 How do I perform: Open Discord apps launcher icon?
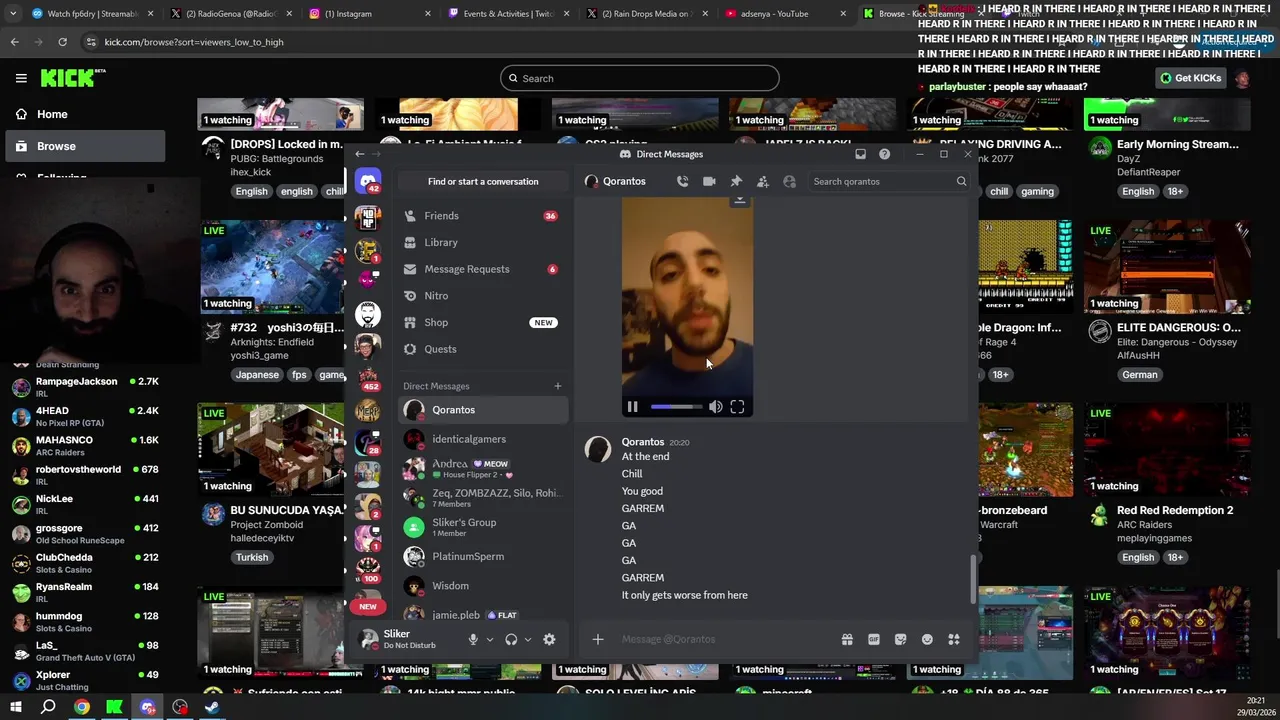click(954, 639)
